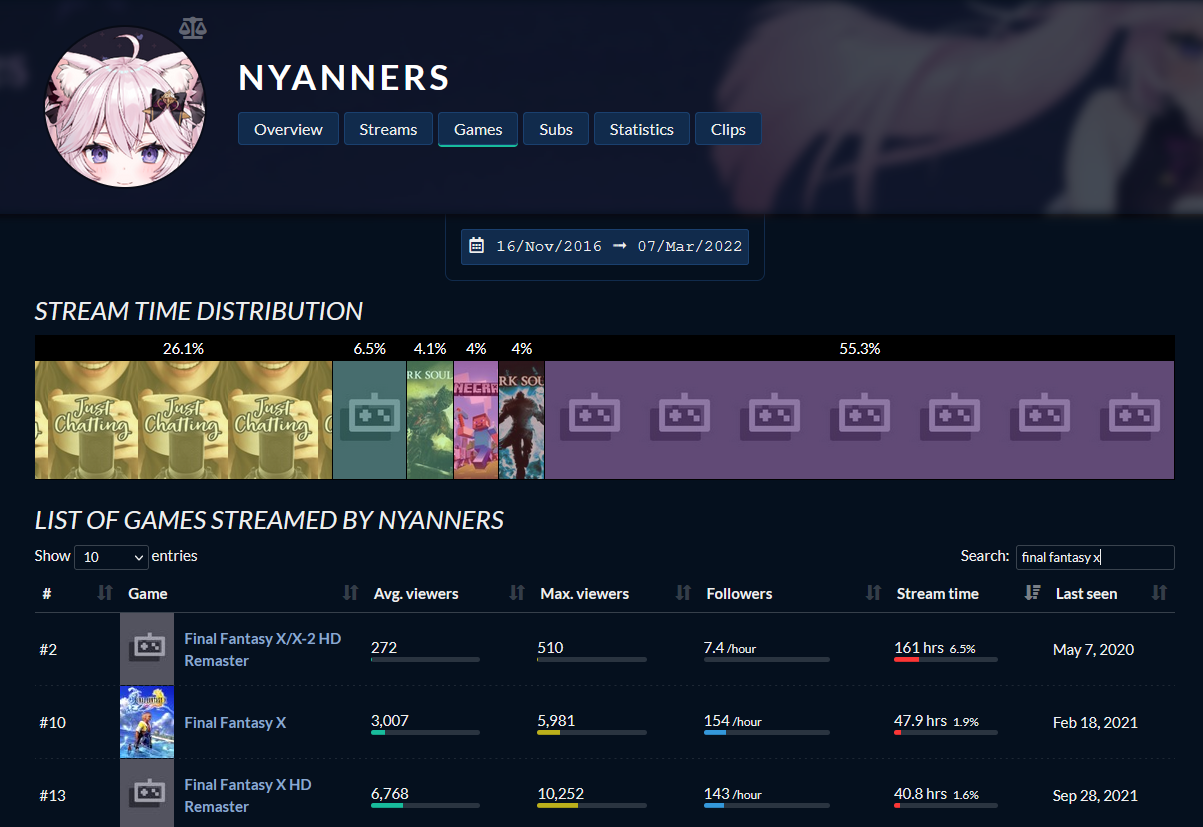
Task: Open the Streams tab
Action: 388,129
